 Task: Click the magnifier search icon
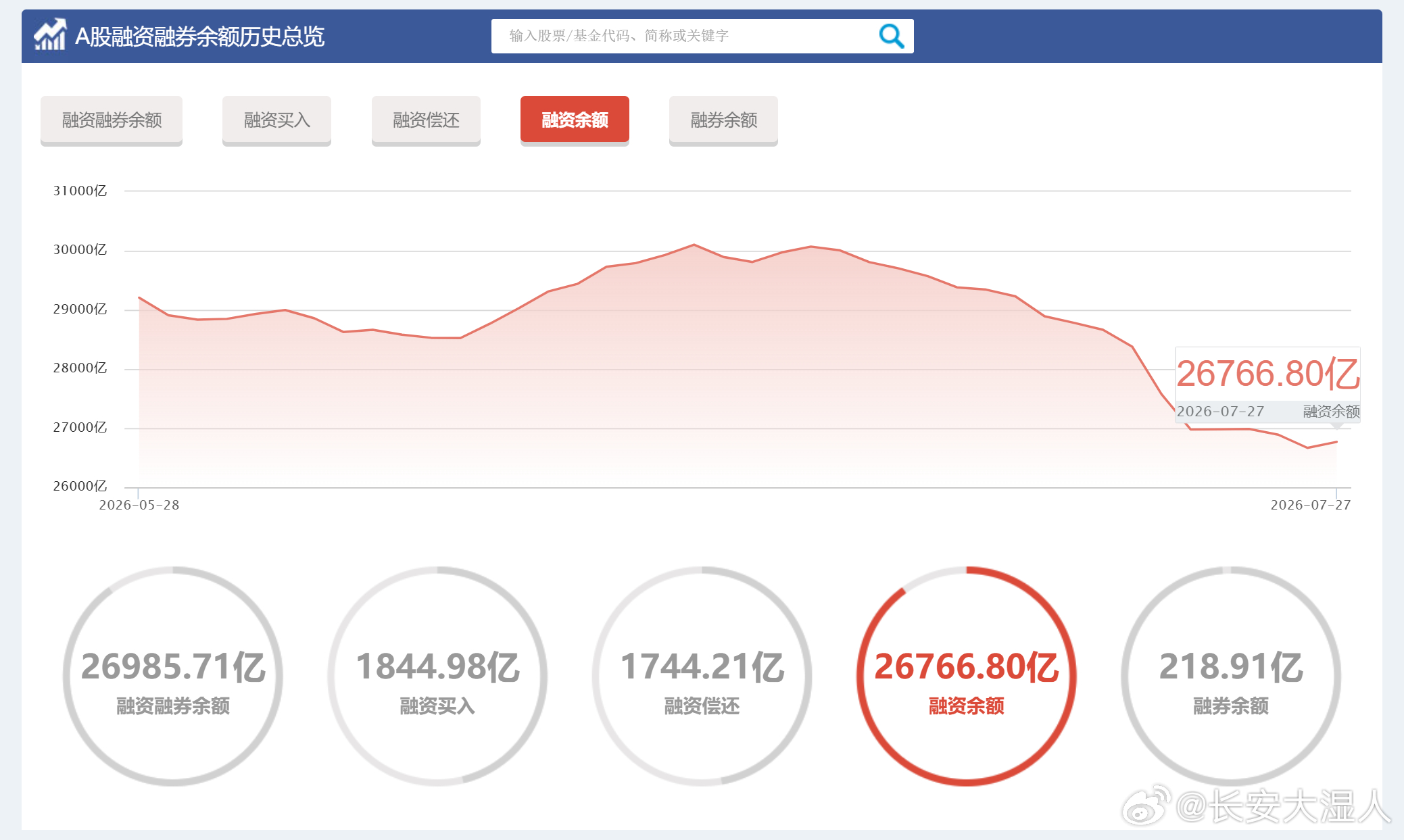coord(891,36)
